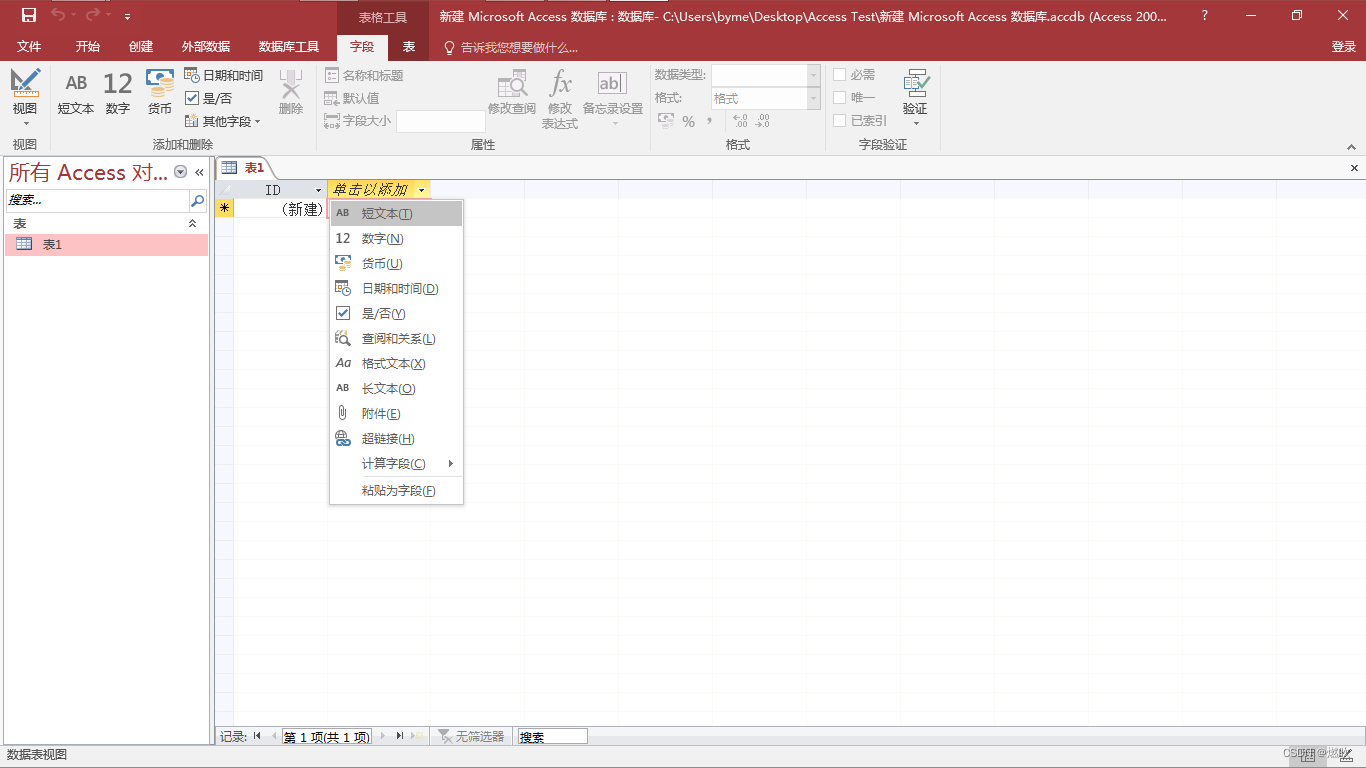
Task: Open the quick access toolbar customize arrow
Action: pyautogui.click(x=127, y=17)
